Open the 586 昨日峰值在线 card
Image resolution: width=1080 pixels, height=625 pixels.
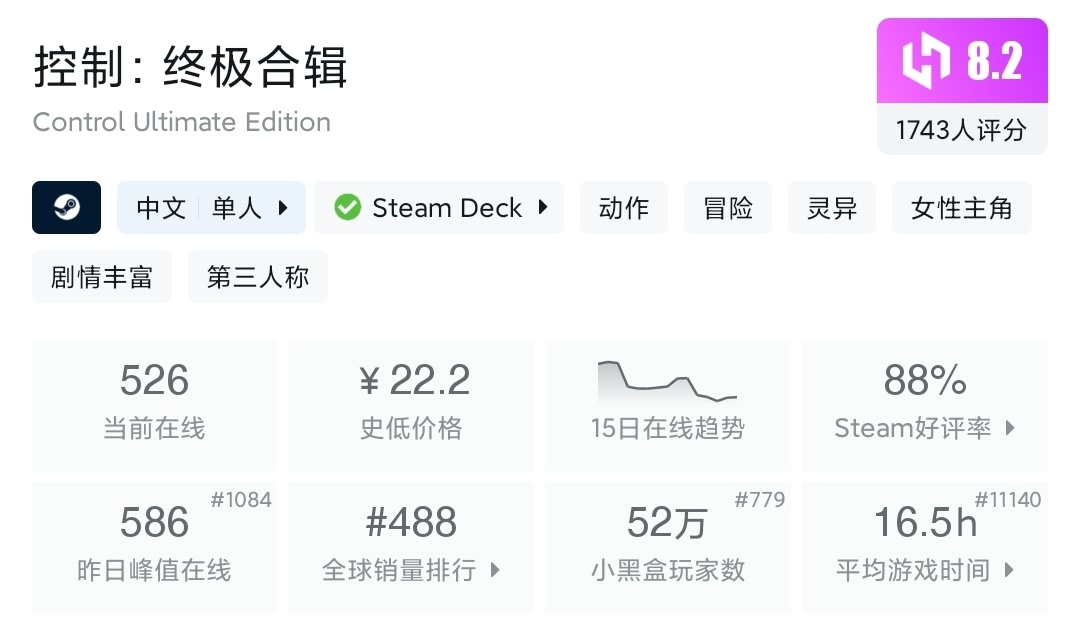tap(154, 546)
